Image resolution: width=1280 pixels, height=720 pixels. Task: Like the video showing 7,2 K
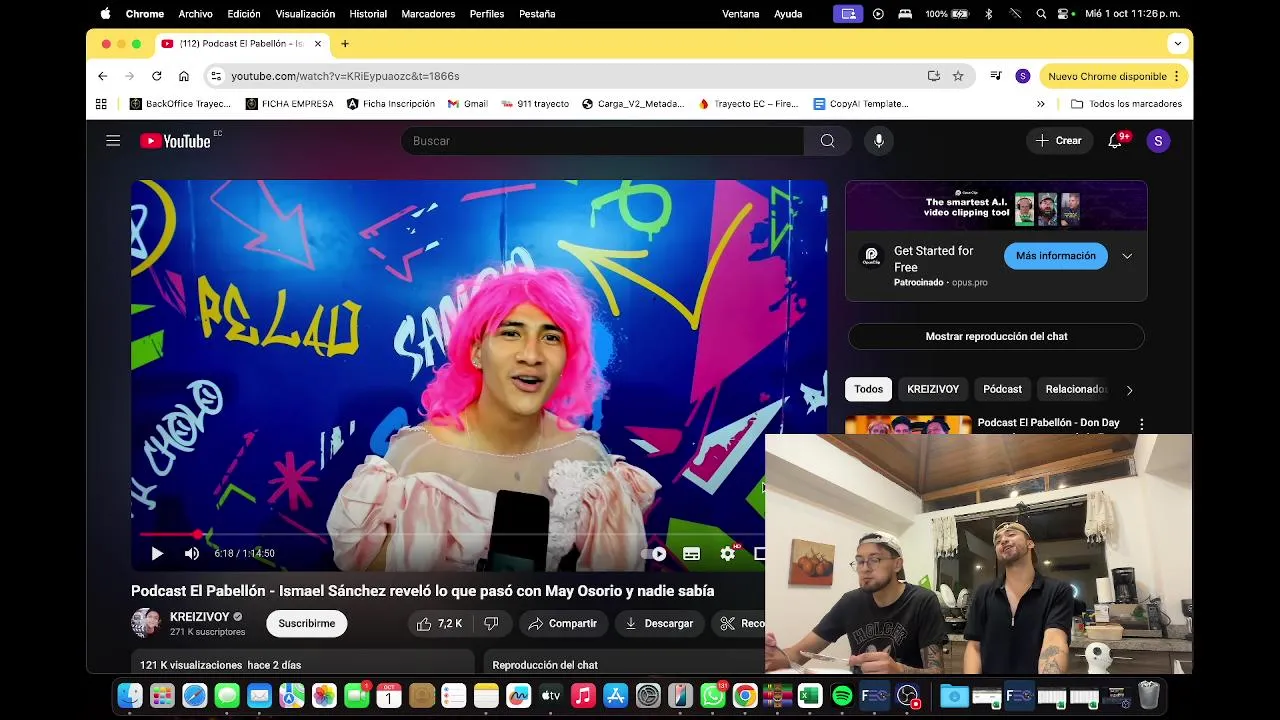[x=439, y=623]
